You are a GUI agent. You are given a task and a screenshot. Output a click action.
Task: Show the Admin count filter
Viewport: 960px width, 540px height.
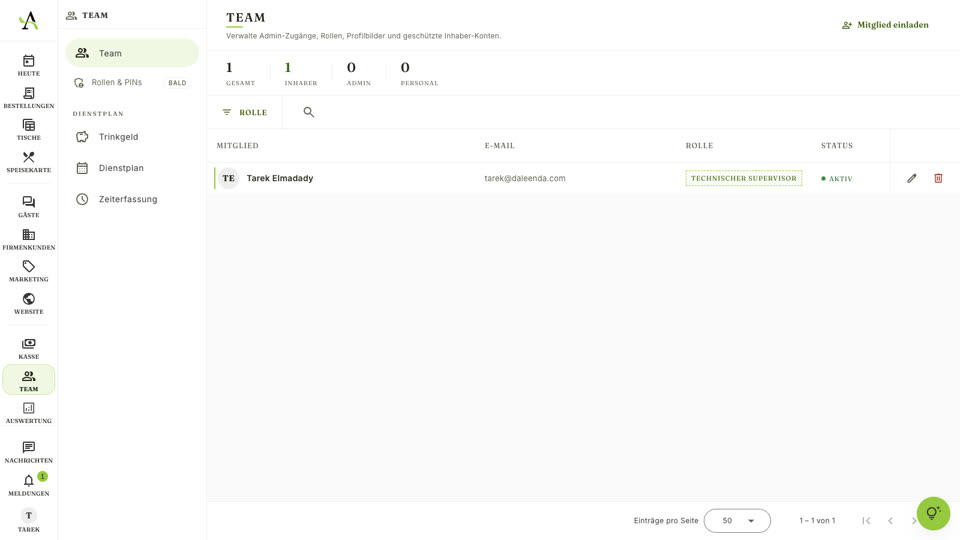[x=359, y=73]
